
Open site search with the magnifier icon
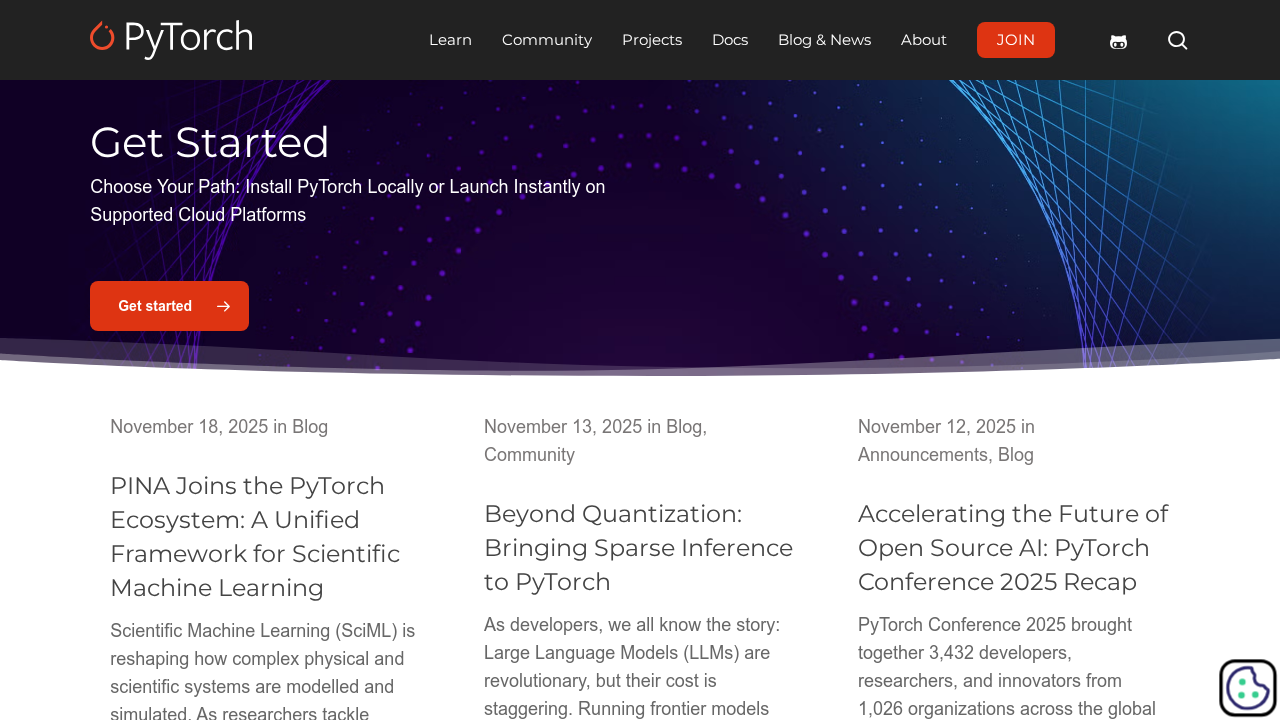tap(1176, 40)
